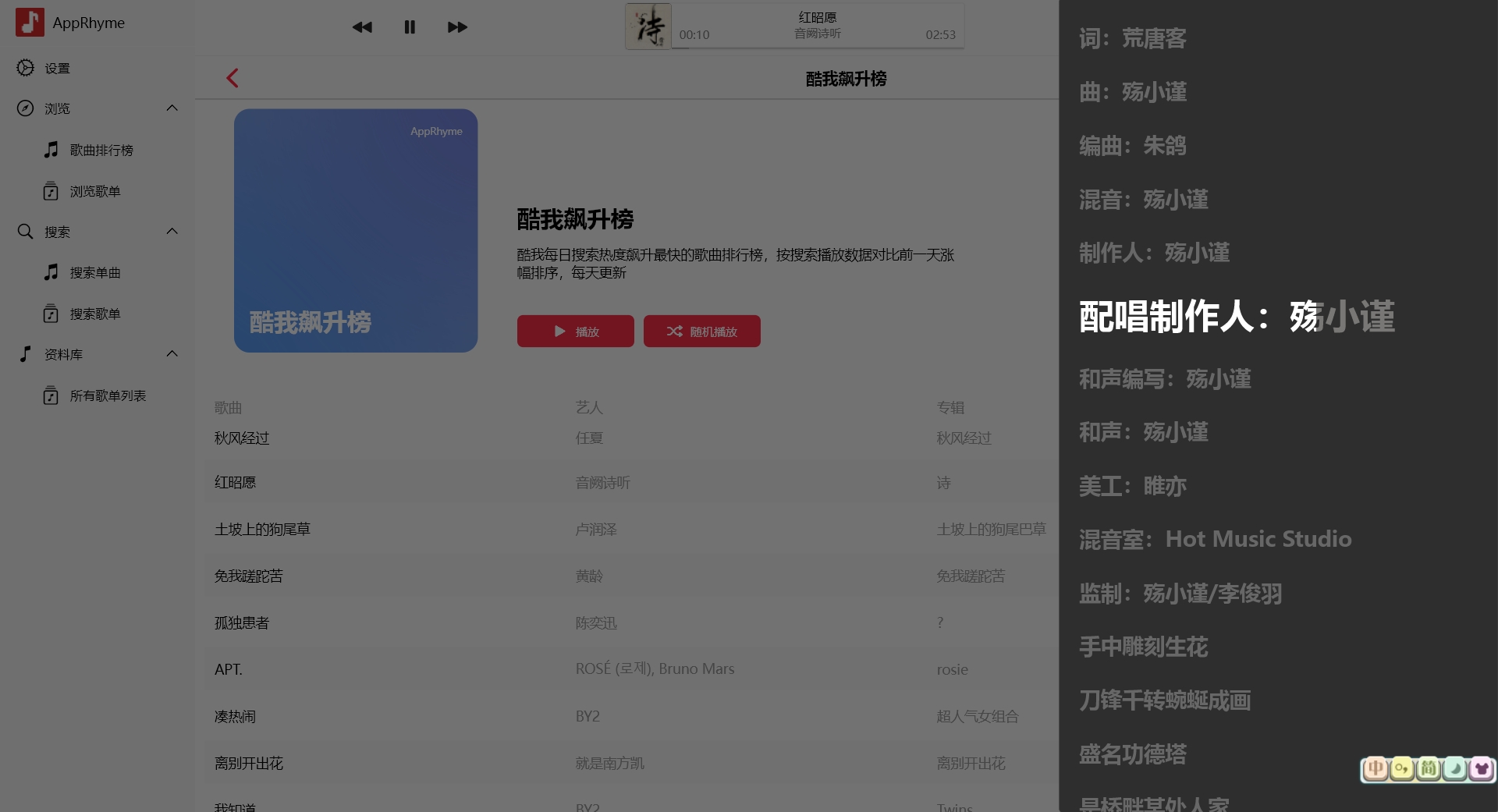This screenshot has height=812, width=1498.
Task: Click lyric line 监制：殇小谨/李俊羽
Action: (1180, 594)
